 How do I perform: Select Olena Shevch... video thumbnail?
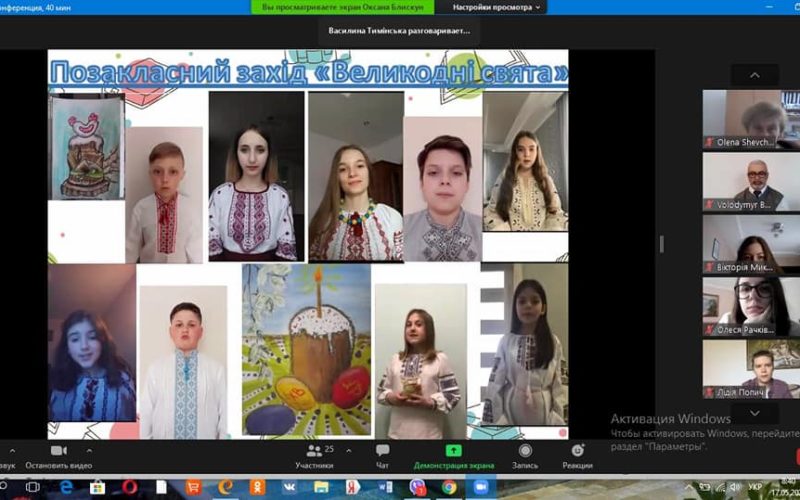750,119
